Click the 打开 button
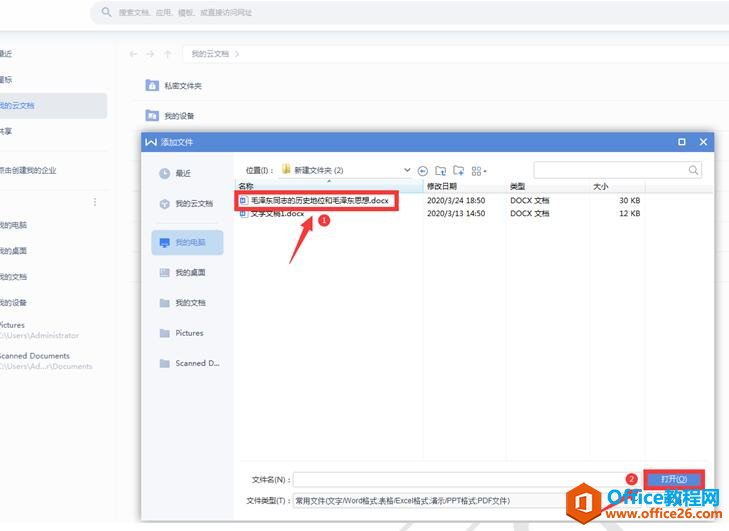 (674, 479)
